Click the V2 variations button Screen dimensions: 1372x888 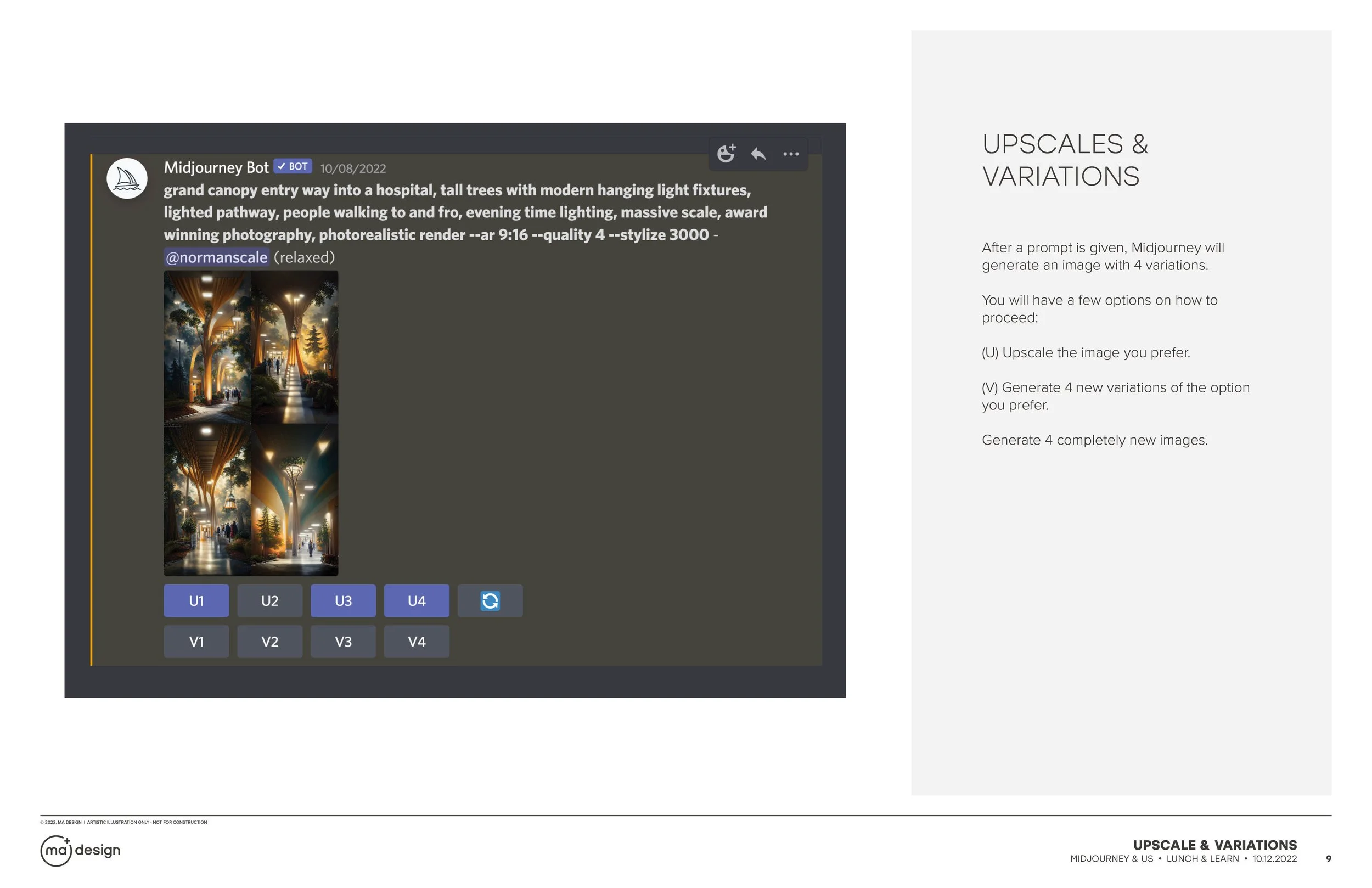point(270,642)
